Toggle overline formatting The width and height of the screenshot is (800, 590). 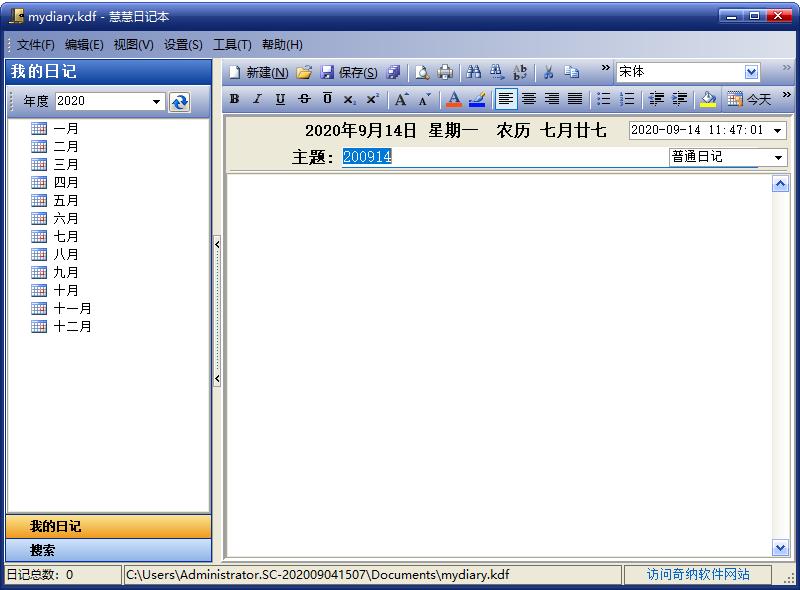coord(327,99)
